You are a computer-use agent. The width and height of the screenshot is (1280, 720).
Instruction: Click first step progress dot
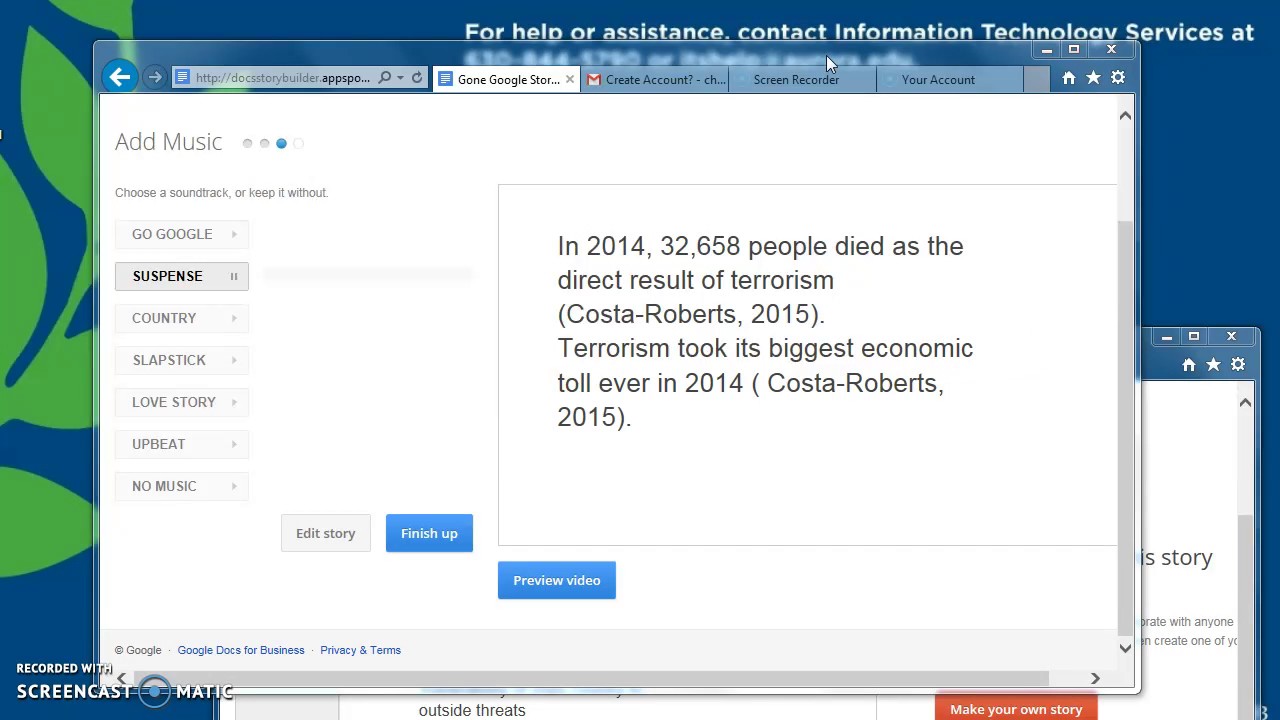pyautogui.click(x=247, y=143)
